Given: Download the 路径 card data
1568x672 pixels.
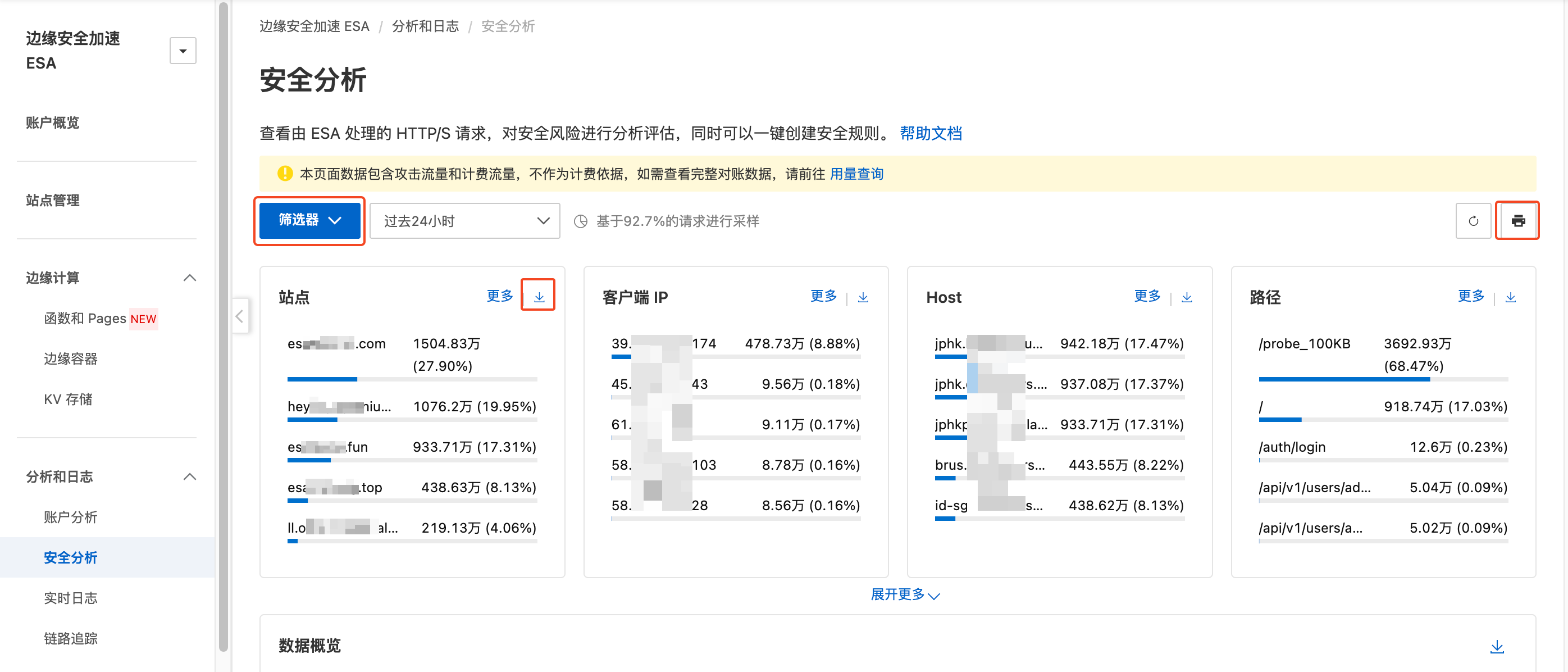Looking at the screenshot, I should click(1510, 297).
